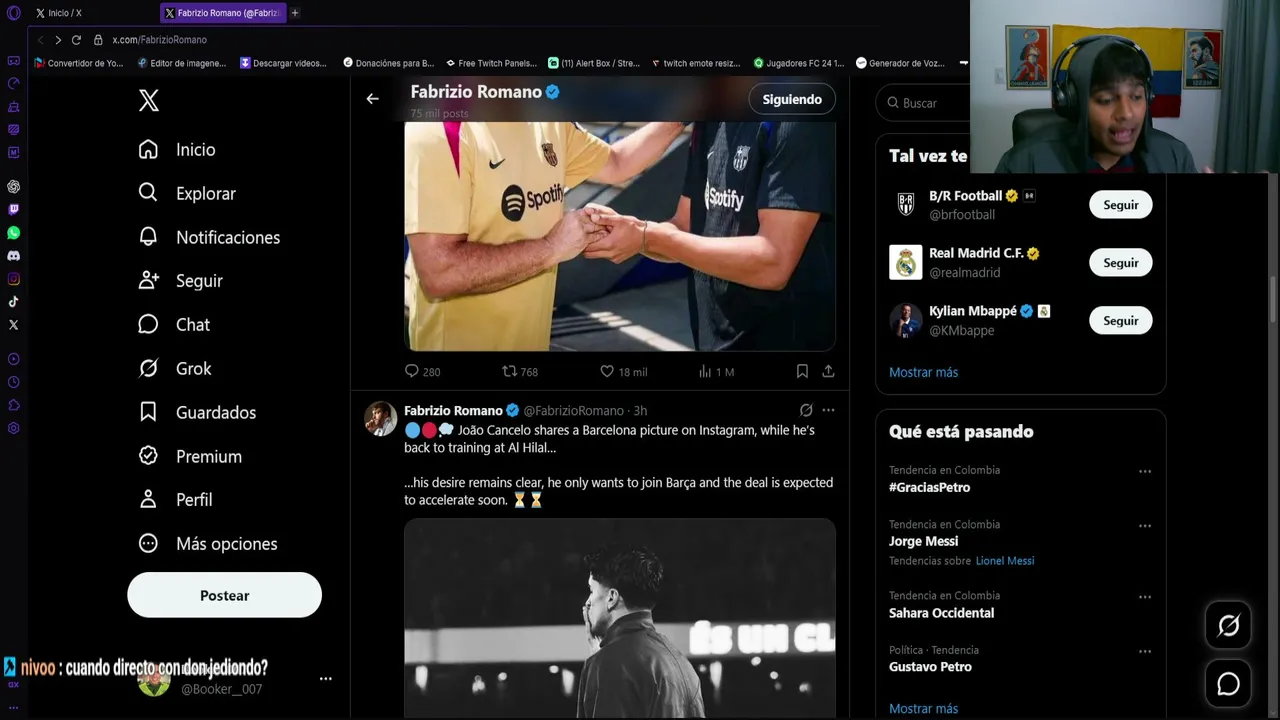Image resolution: width=1280 pixels, height=720 pixels.
Task: Open more options for Gustavo Petro trend
Action: (x=1145, y=651)
